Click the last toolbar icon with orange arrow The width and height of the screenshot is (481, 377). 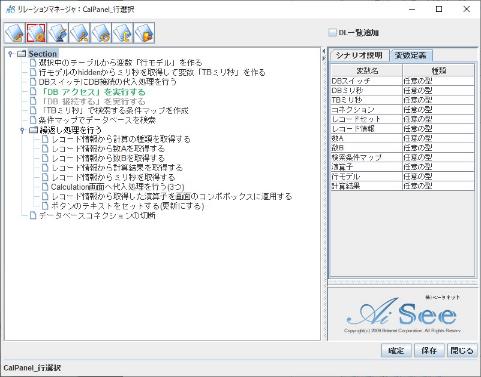coord(144,33)
